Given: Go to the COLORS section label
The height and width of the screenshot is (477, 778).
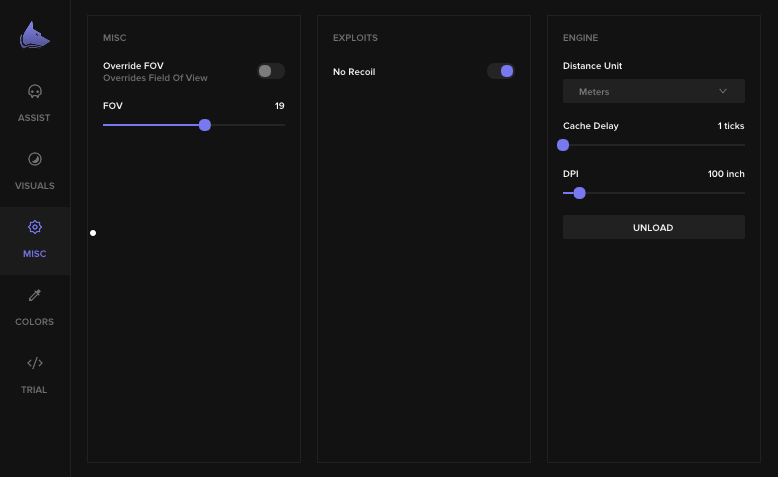Looking at the screenshot, I should tap(35, 322).
